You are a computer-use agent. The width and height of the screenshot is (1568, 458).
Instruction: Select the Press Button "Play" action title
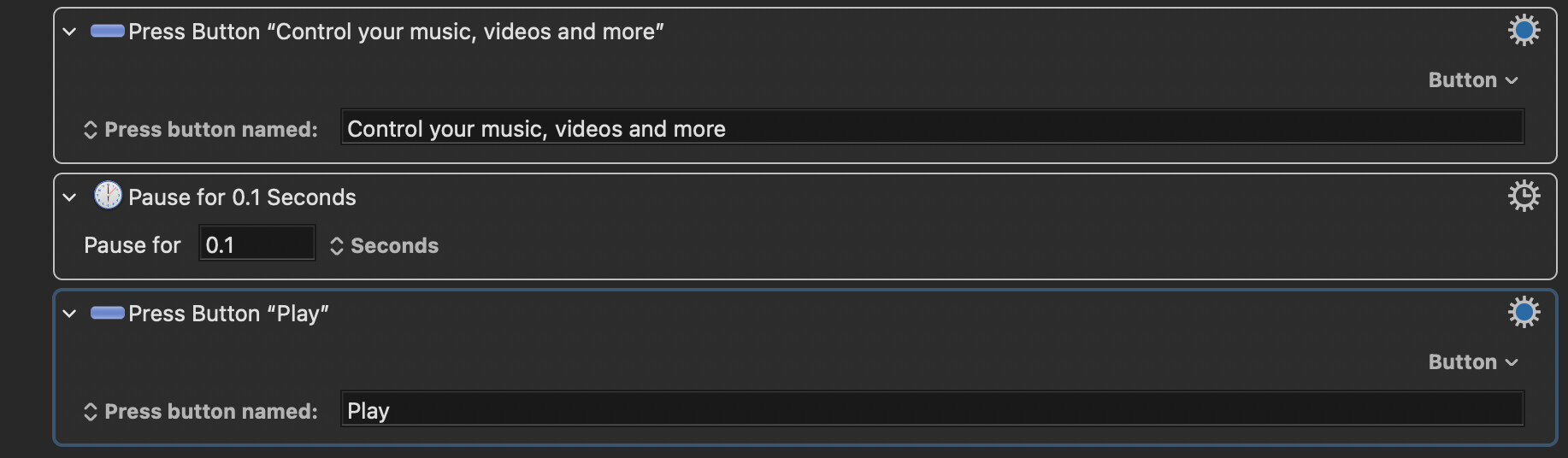point(228,314)
